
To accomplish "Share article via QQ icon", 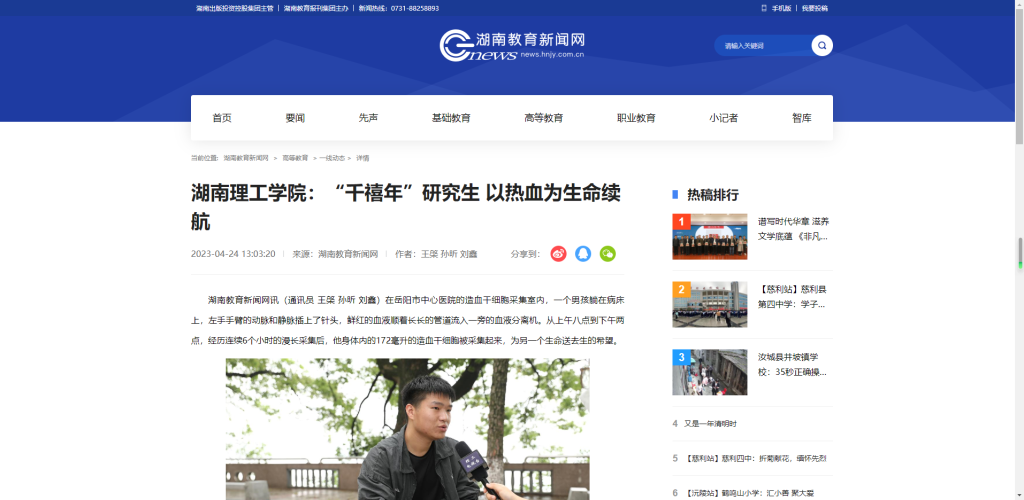I will pyautogui.click(x=583, y=254).
